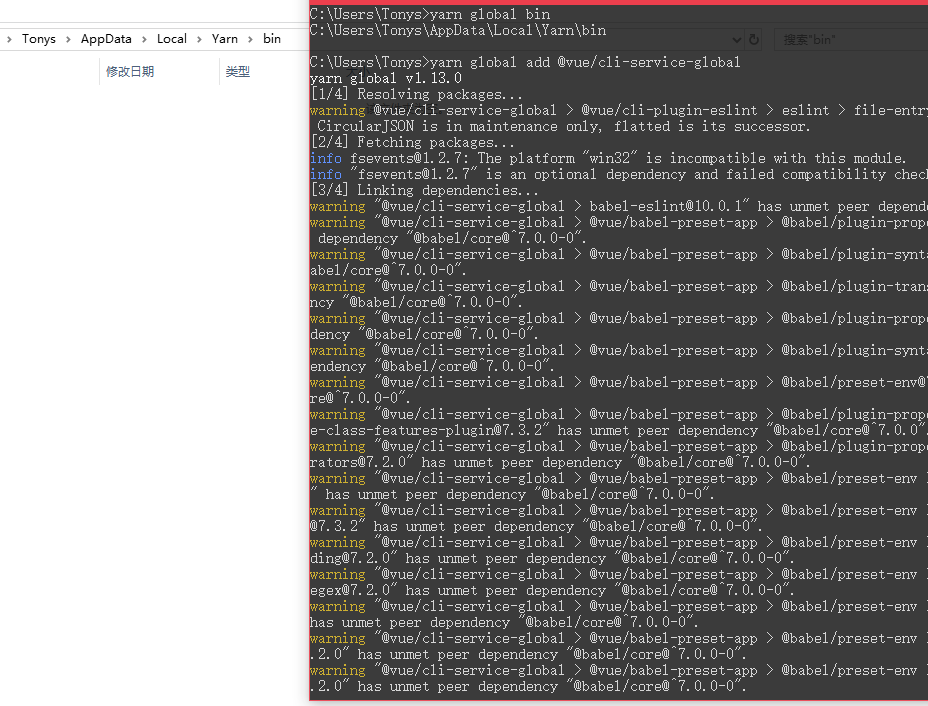928x706 pixels.
Task: Sort files by 修改日期 column
Action: click(130, 72)
